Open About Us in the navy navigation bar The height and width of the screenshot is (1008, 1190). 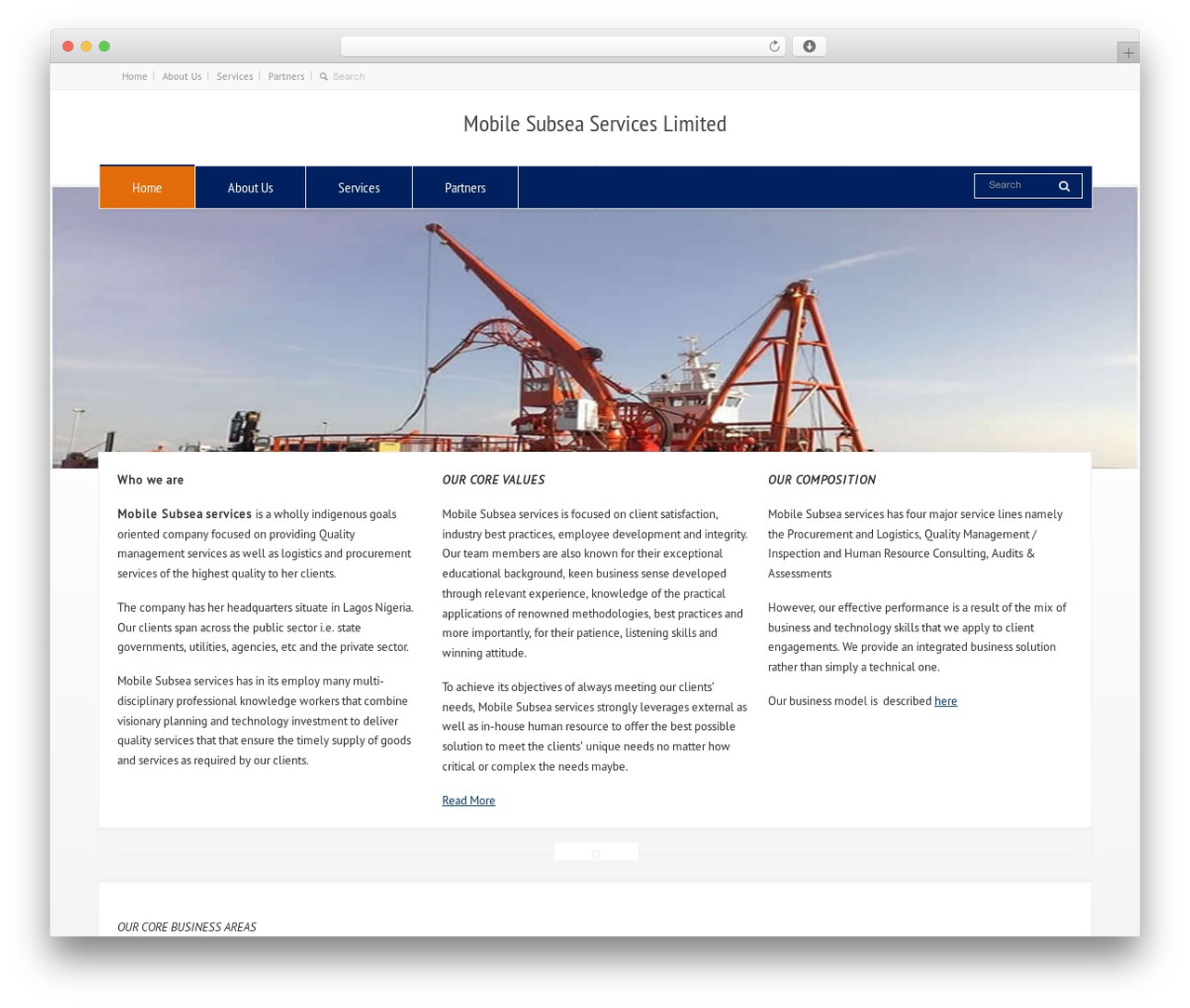coord(250,187)
